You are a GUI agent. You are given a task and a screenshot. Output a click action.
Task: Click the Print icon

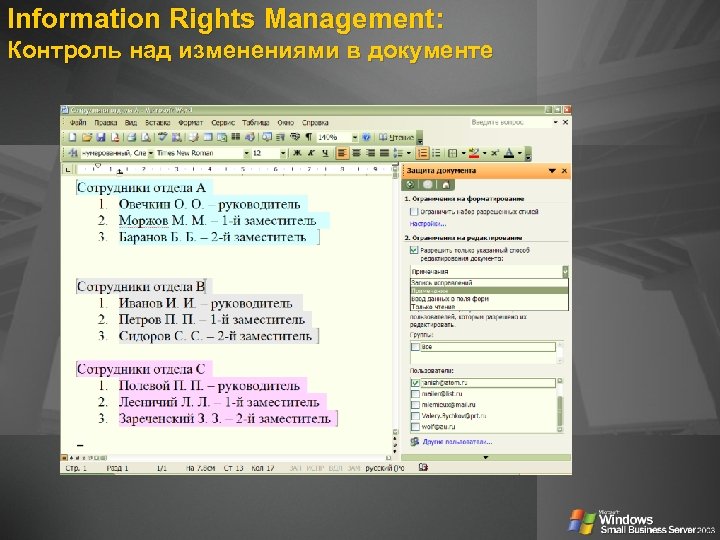(x=132, y=137)
